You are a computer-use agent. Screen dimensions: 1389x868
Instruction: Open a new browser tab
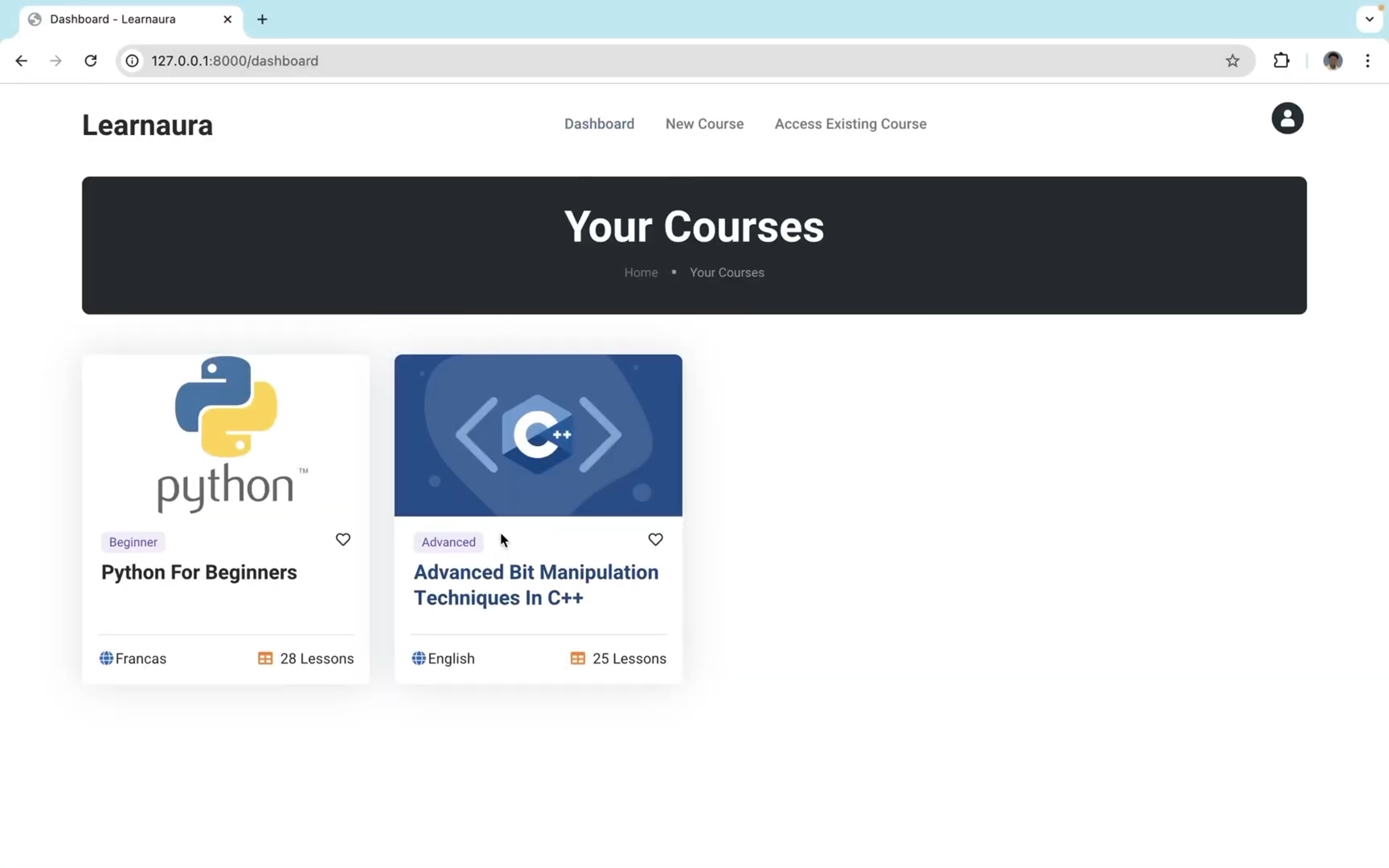coord(262,19)
